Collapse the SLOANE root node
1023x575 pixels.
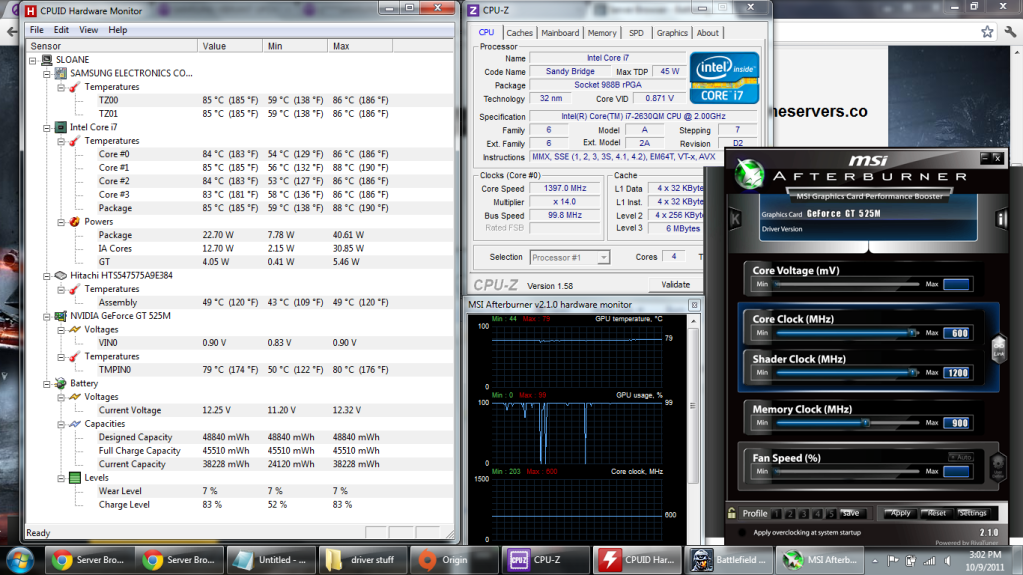33,60
